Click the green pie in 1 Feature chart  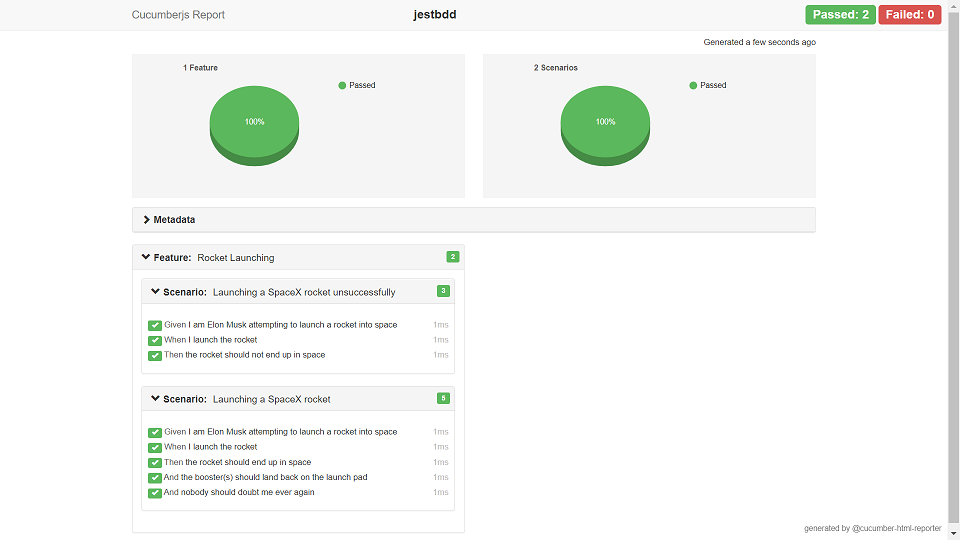pos(254,126)
